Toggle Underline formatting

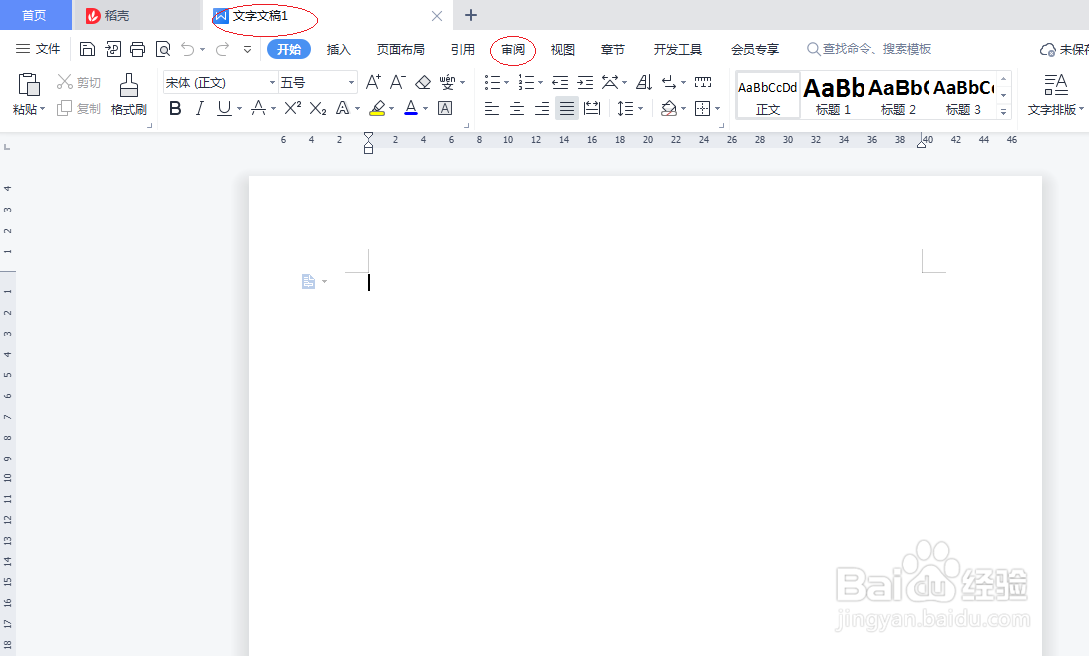click(224, 108)
